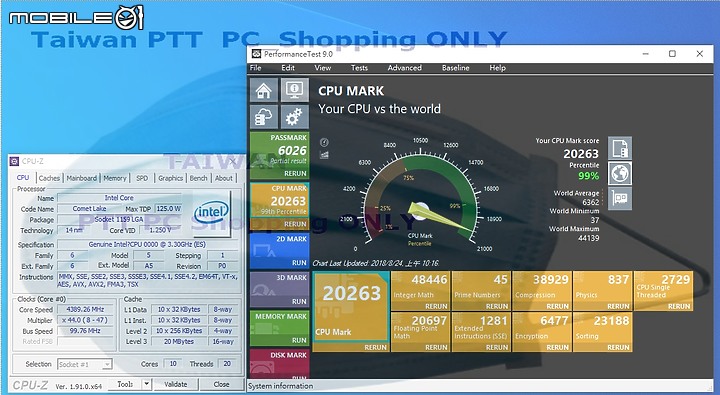Rerun the Sorting test
This screenshot has width=720, height=395.
[618, 348]
